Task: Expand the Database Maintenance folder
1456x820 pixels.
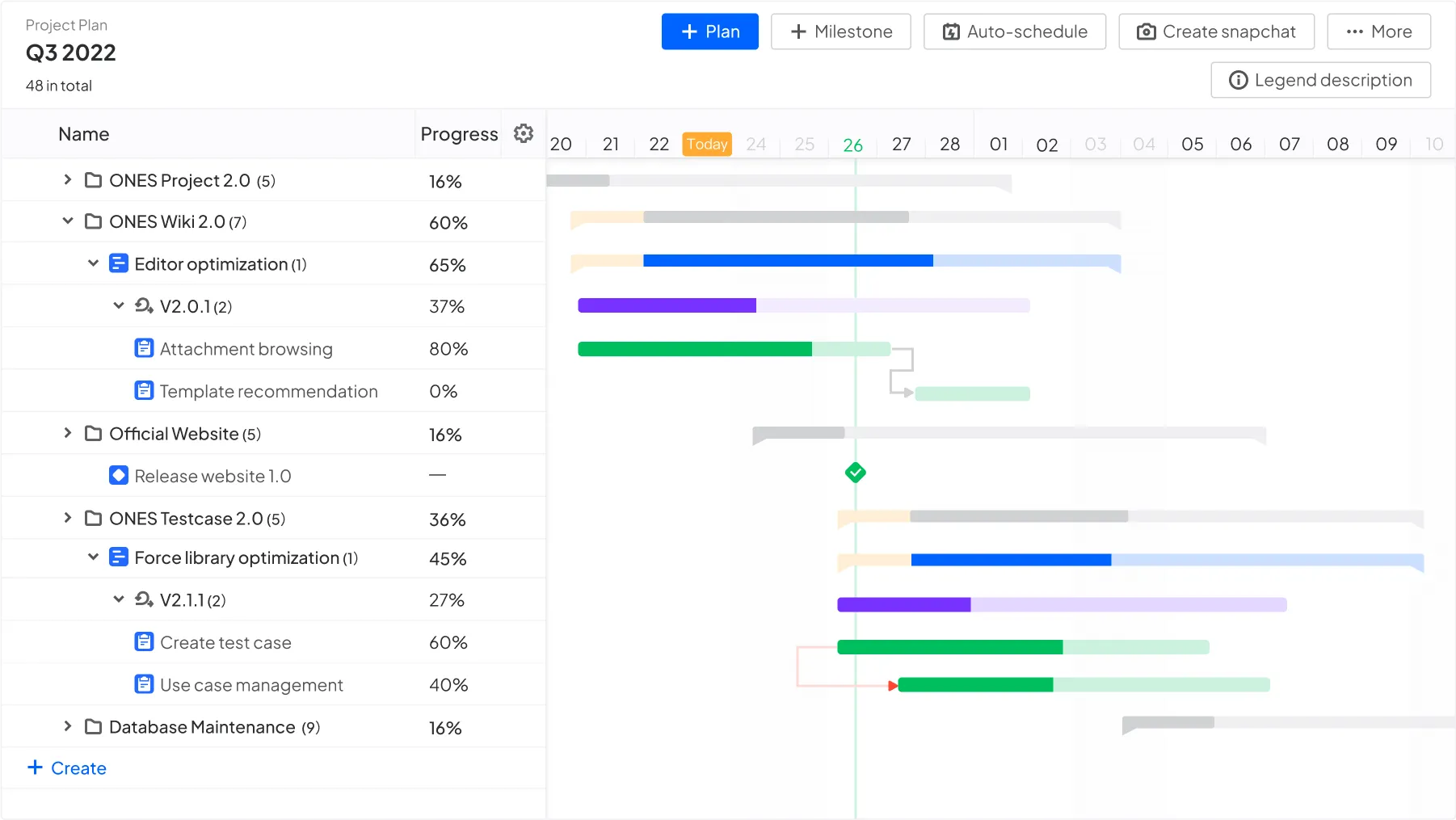Action: pyautogui.click(x=68, y=726)
